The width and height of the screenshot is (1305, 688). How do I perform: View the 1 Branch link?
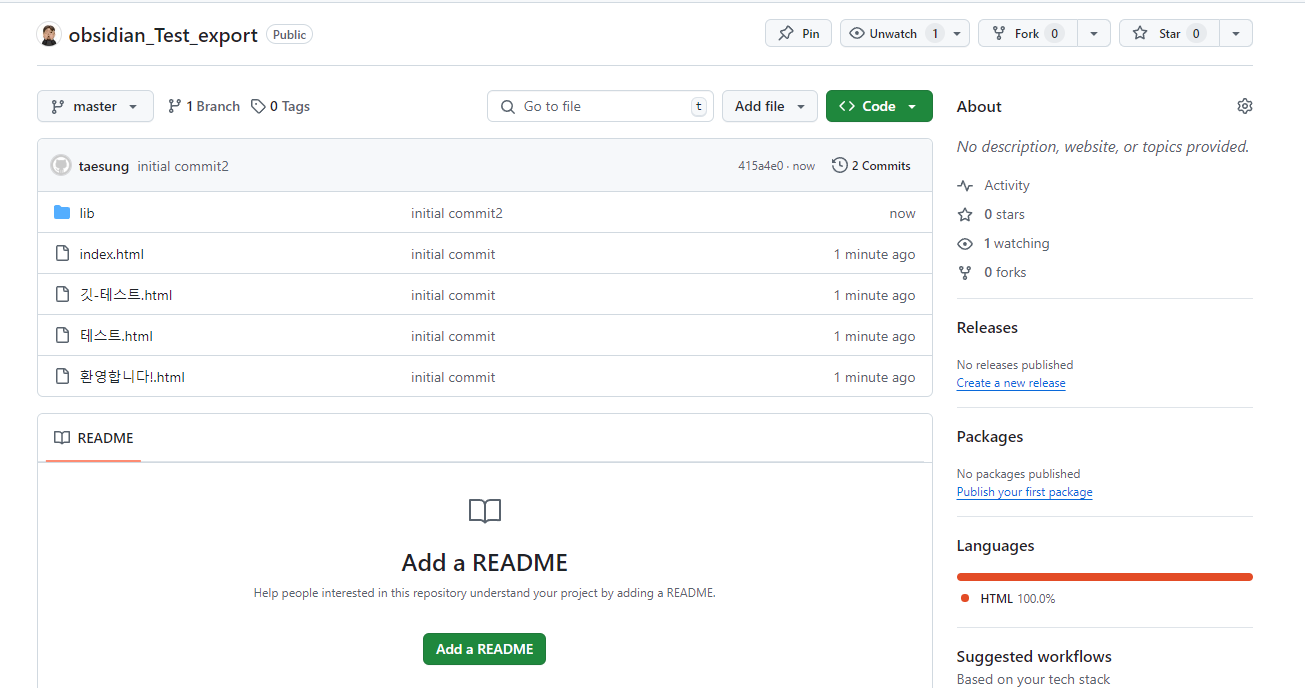[x=204, y=106]
